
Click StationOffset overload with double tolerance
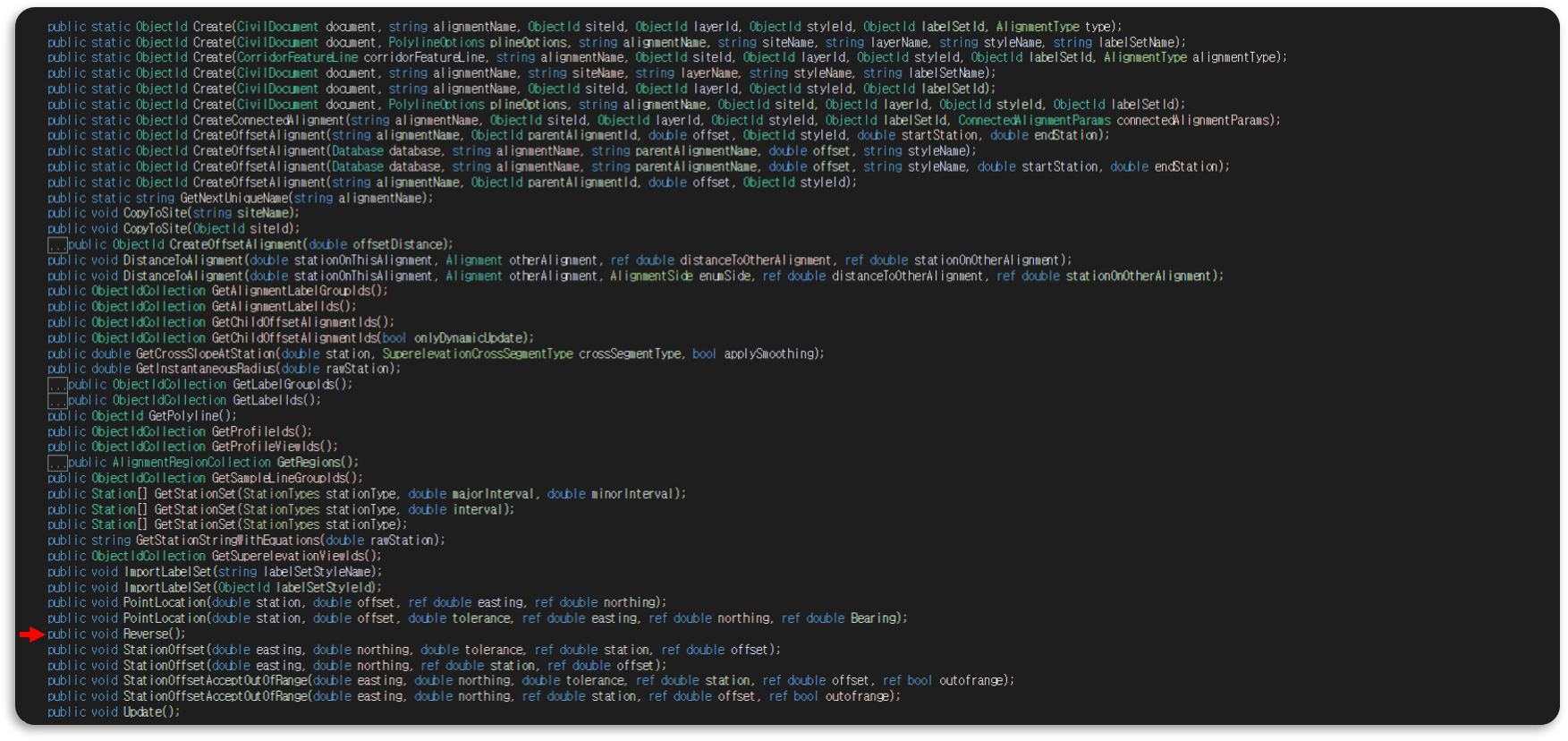pos(414,650)
